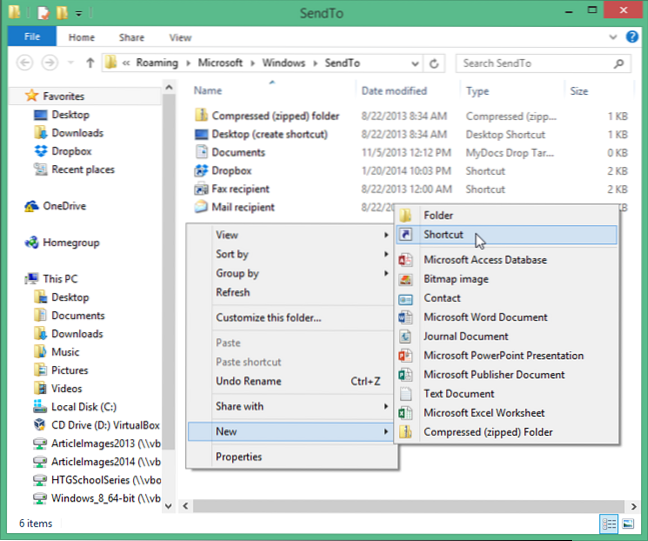
Task: Expand the Sort by submenu
Action: (232, 254)
